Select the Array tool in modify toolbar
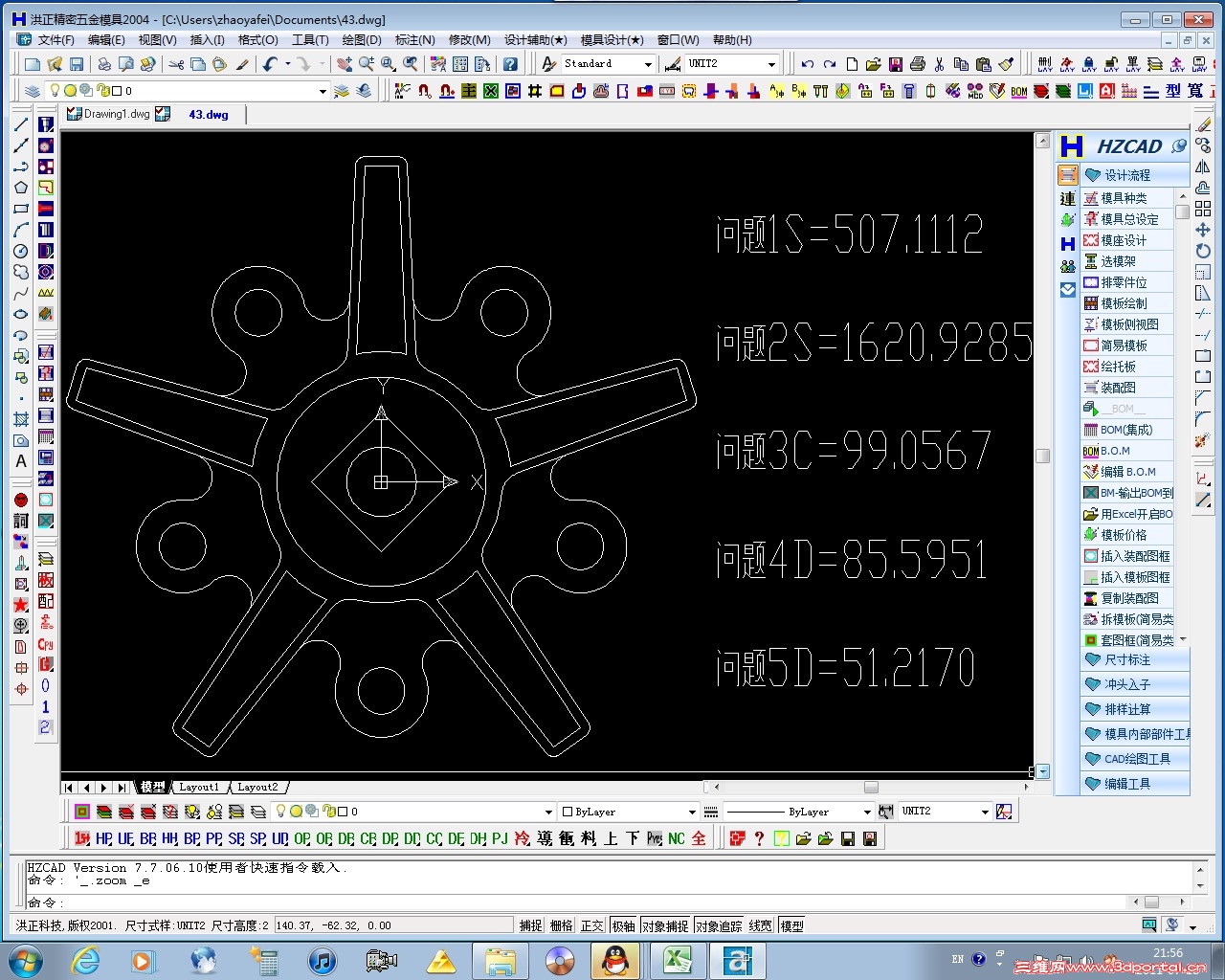Image resolution: width=1225 pixels, height=980 pixels. [1203, 209]
